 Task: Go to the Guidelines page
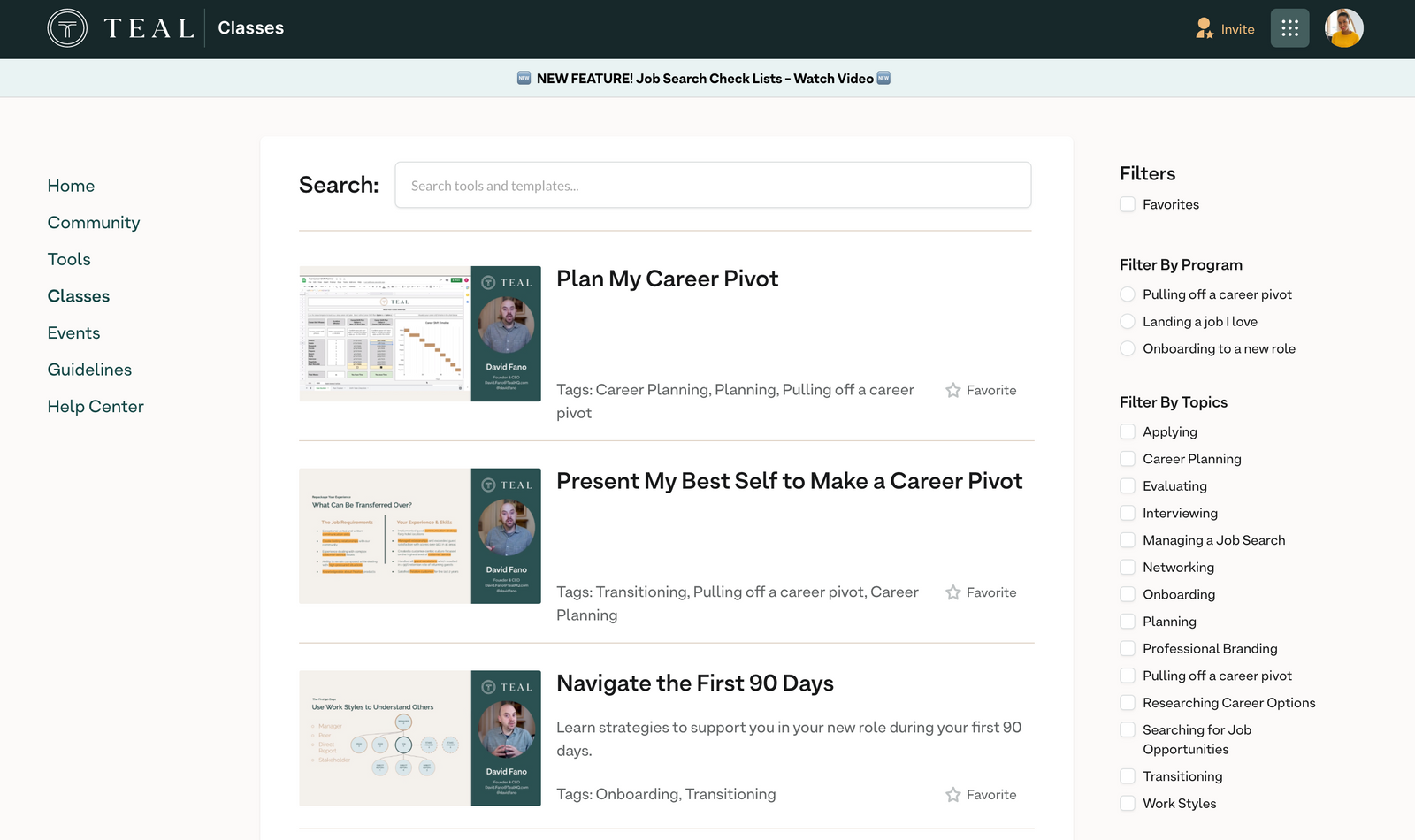[89, 369]
